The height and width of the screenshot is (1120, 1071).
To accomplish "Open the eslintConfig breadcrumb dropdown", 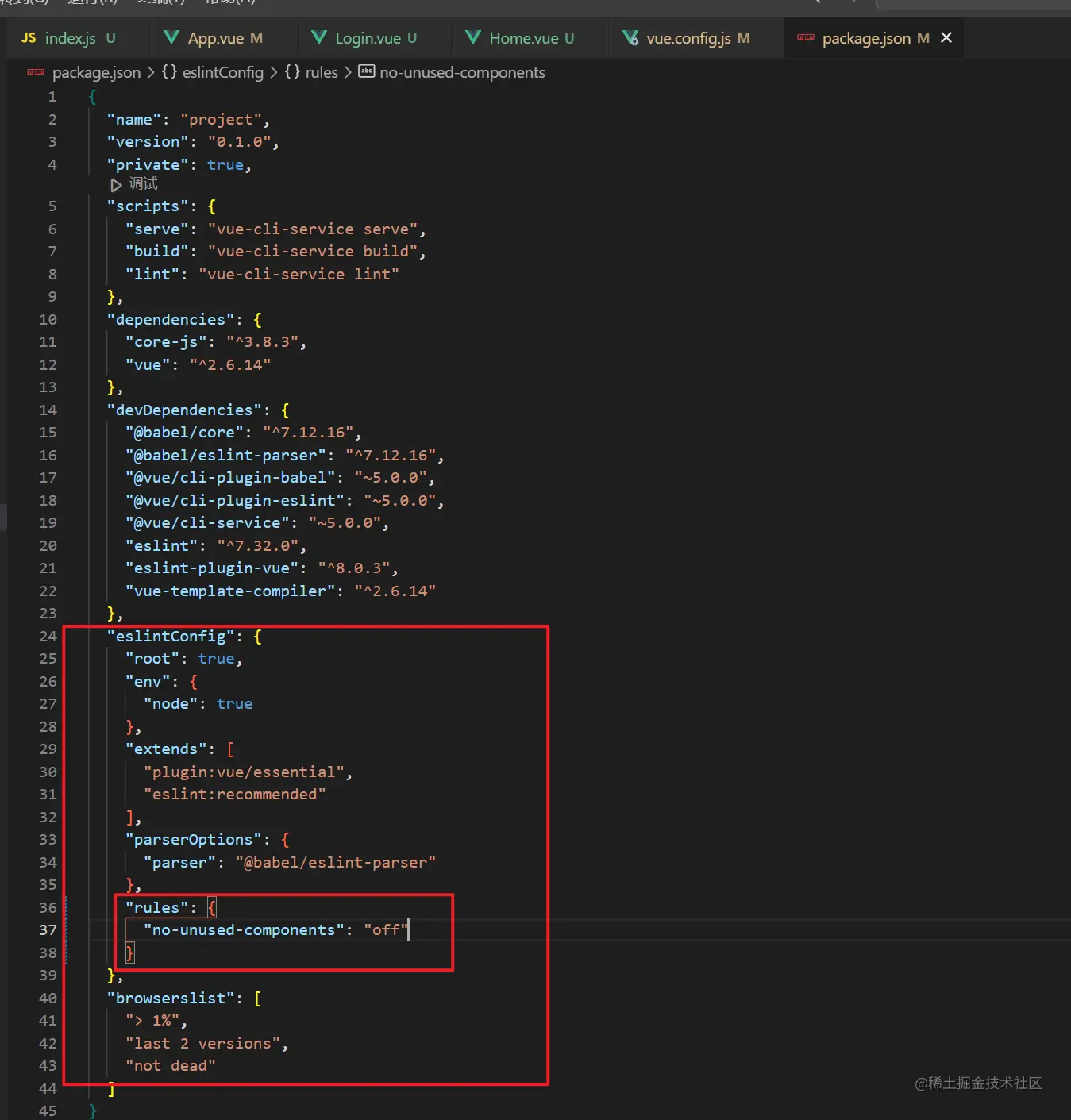I will pos(223,72).
